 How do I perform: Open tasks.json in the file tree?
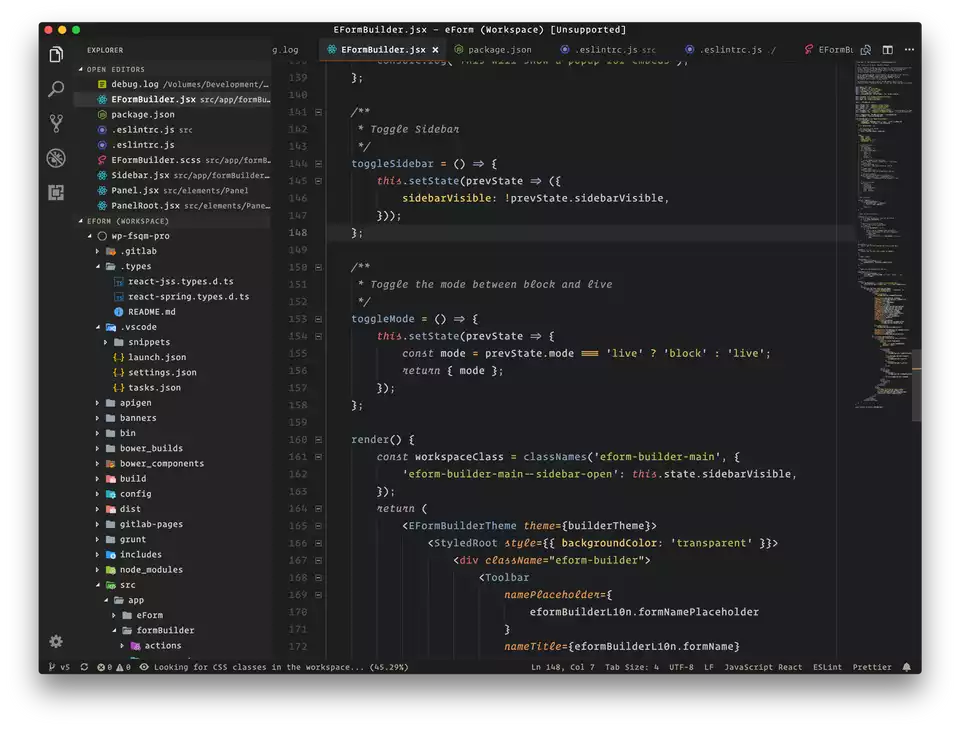[173, 387]
